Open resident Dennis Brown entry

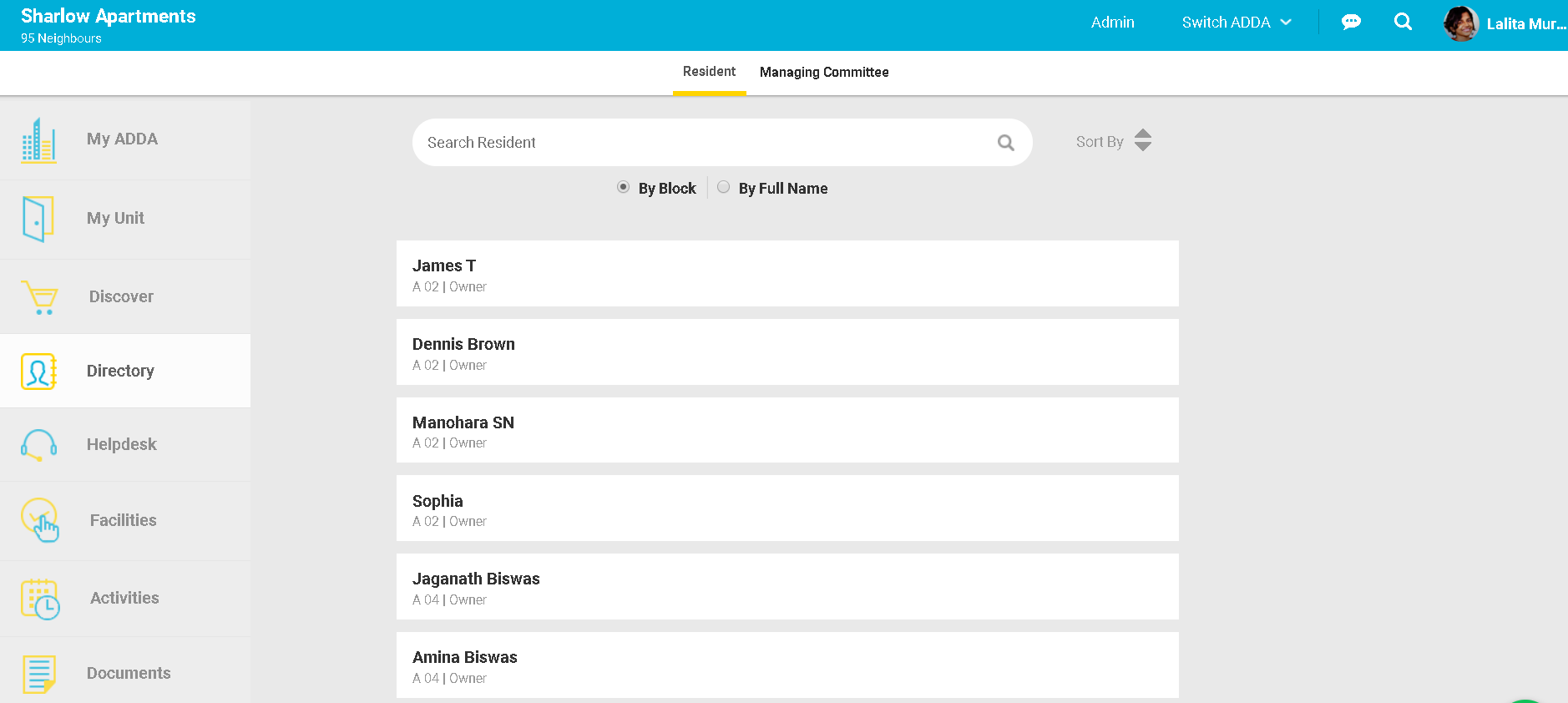point(787,352)
